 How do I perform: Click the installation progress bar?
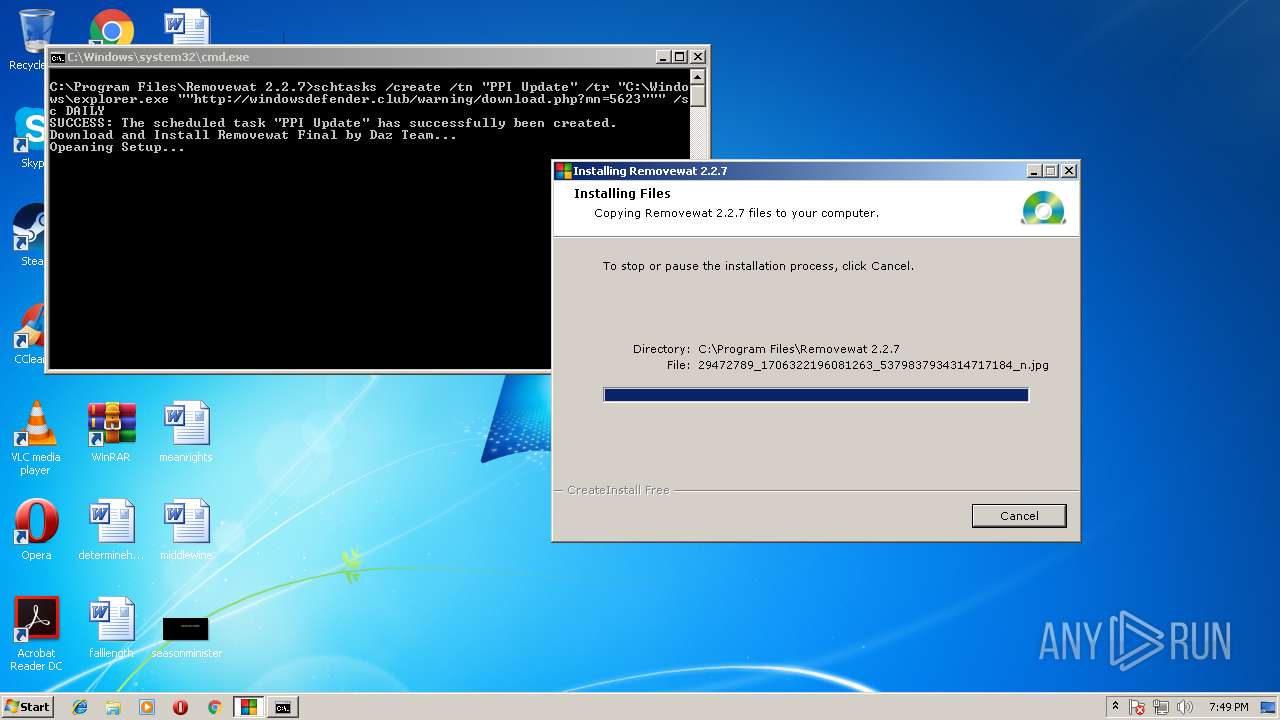pyautogui.click(x=816, y=395)
